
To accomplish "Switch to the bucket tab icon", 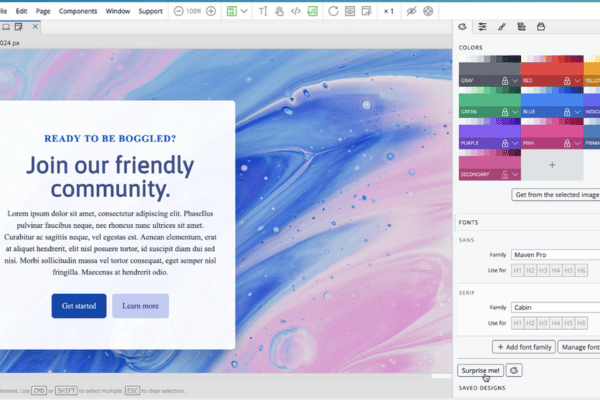I will [541, 26].
